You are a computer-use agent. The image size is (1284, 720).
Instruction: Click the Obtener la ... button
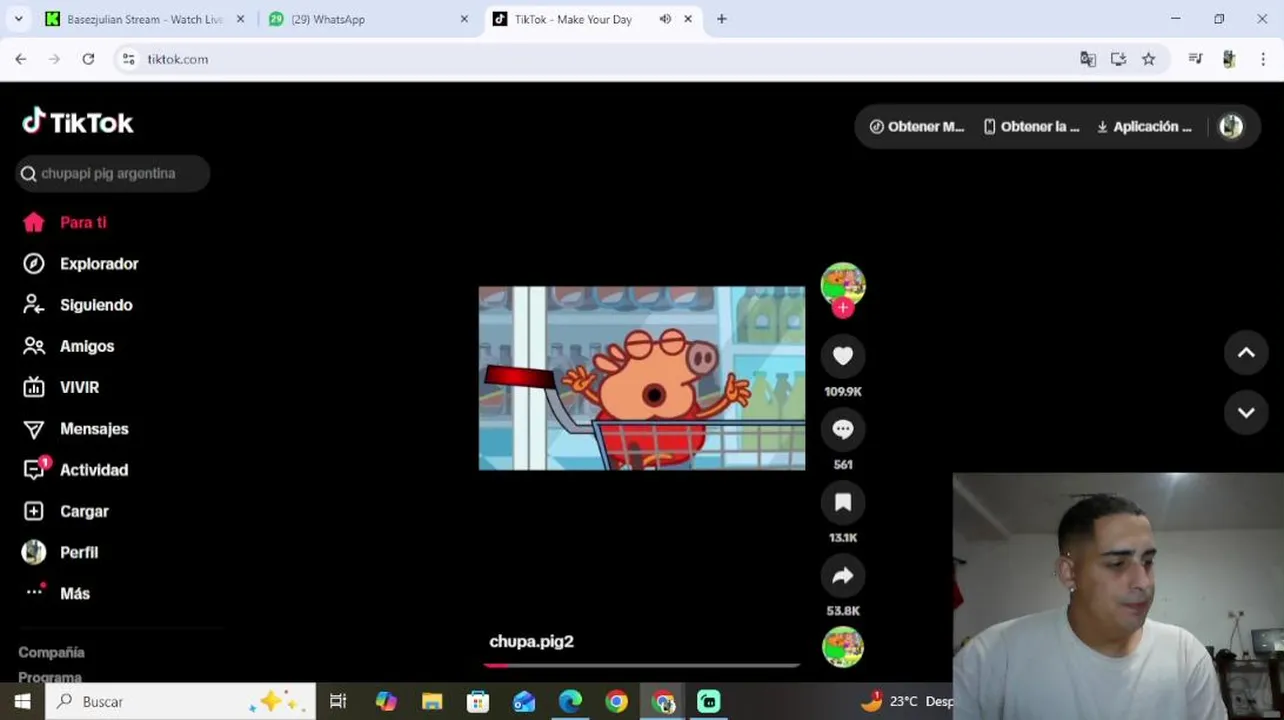coord(1032,126)
